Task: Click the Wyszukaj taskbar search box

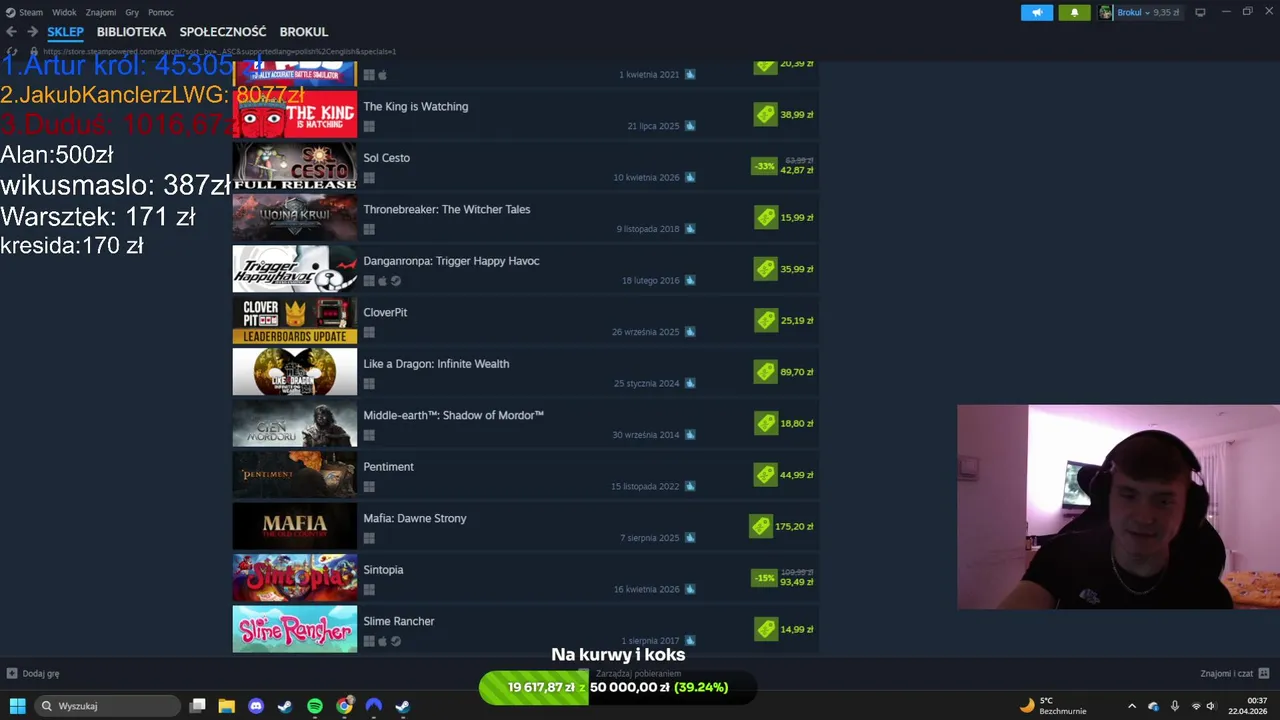Action: click(x=108, y=706)
